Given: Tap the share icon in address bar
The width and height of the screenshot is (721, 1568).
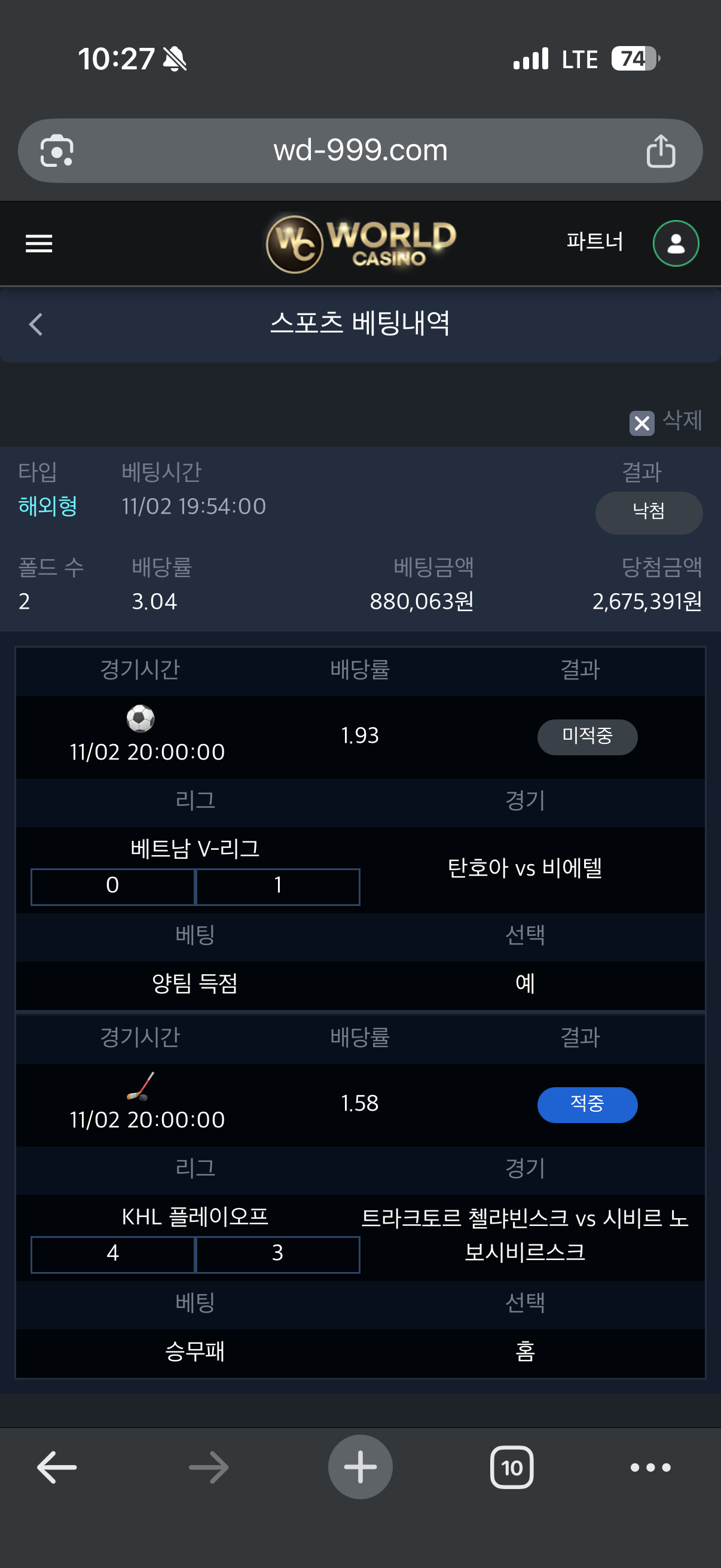Looking at the screenshot, I should pyautogui.click(x=661, y=150).
